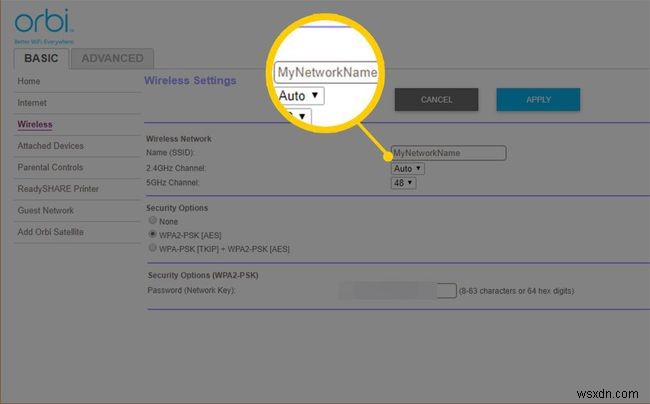Click the Security Options (WPA2-PSK) label
Image resolution: width=650 pixels, height=404 pixels.
tap(203, 276)
